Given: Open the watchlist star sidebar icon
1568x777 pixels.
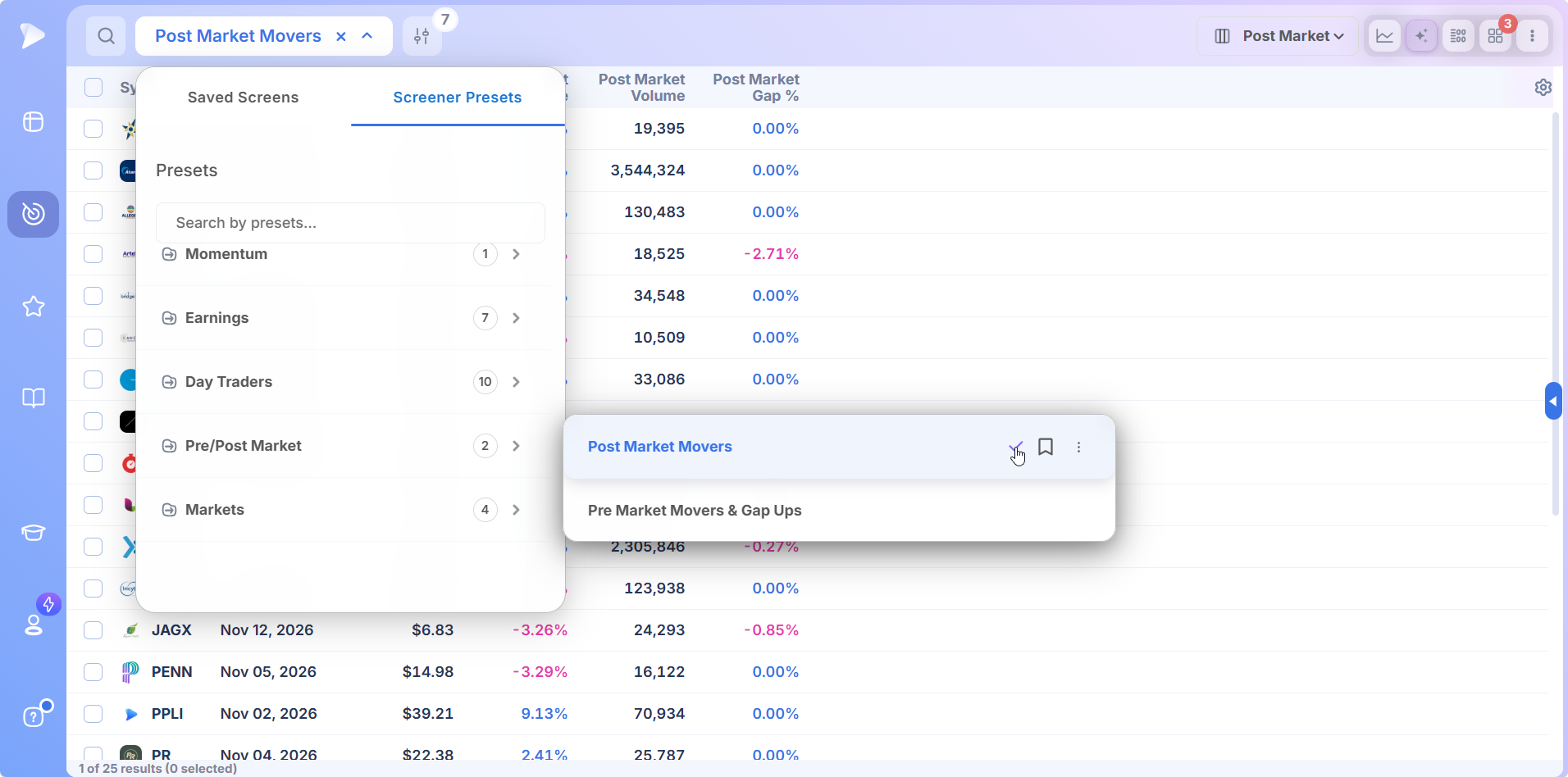Looking at the screenshot, I should point(33,307).
